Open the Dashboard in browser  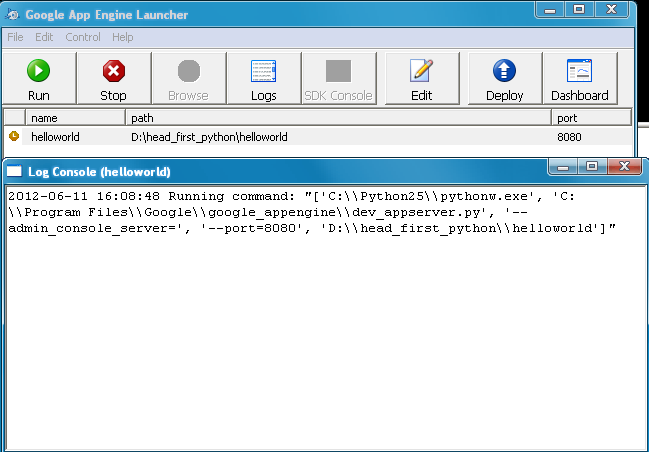[x=580, y=78]
